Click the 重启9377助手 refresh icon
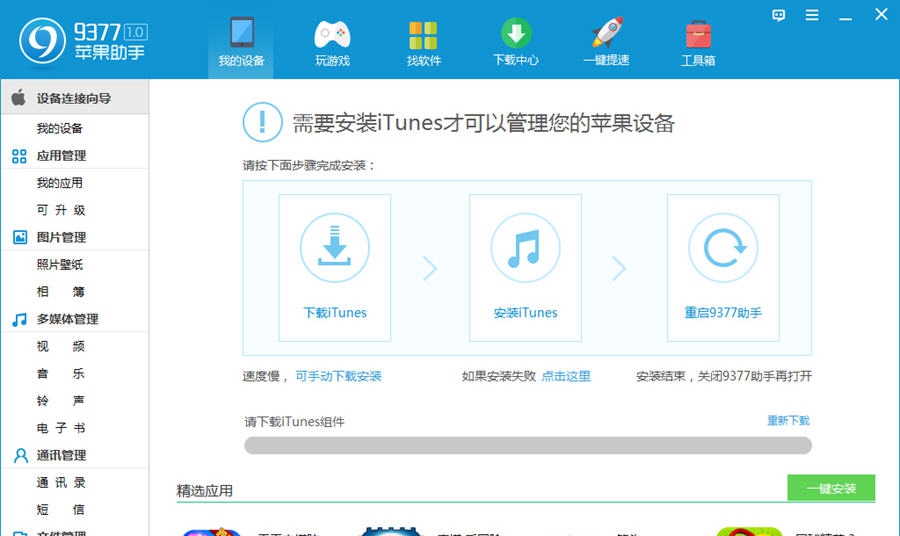The image size is (900, 536). pos(723,247)
